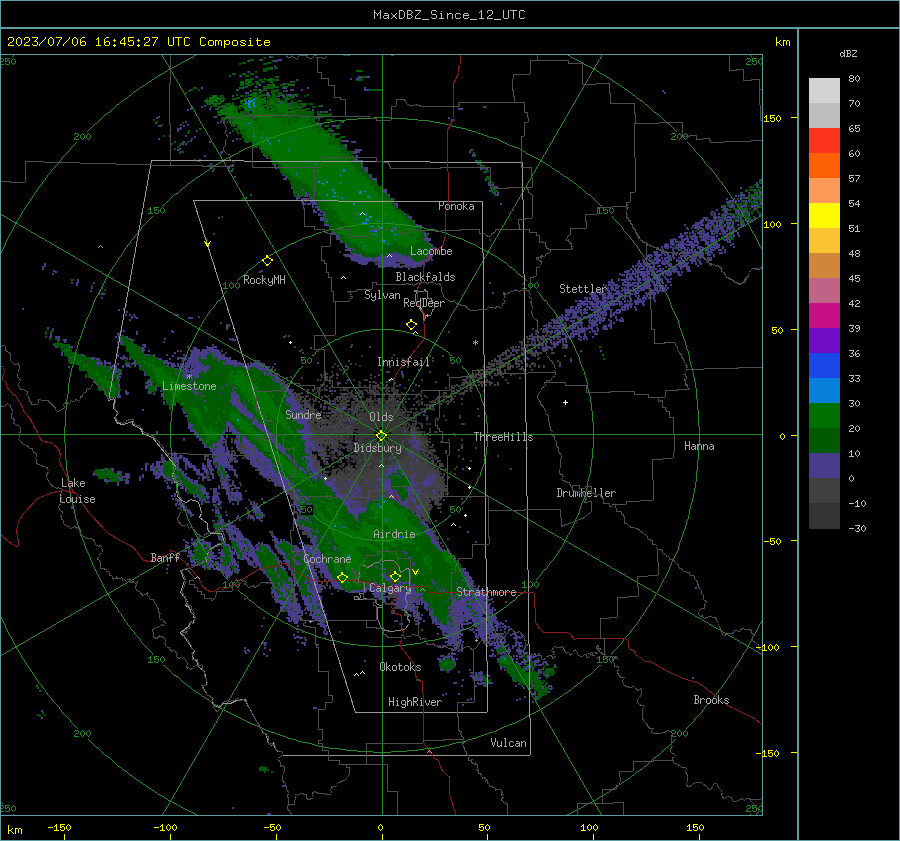Image resolution: width=900 pixels, height=841 pixels.
Task: Click the Calgary city label
Action: [x=390, y=588]
